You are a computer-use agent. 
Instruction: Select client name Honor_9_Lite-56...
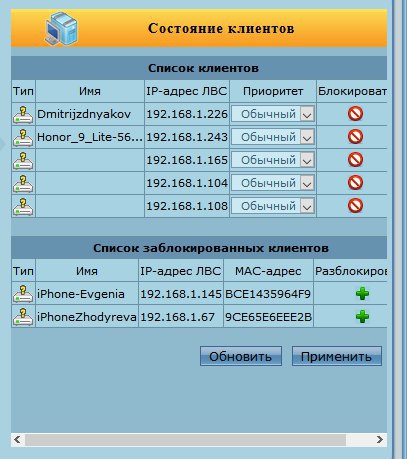[90, 137]
